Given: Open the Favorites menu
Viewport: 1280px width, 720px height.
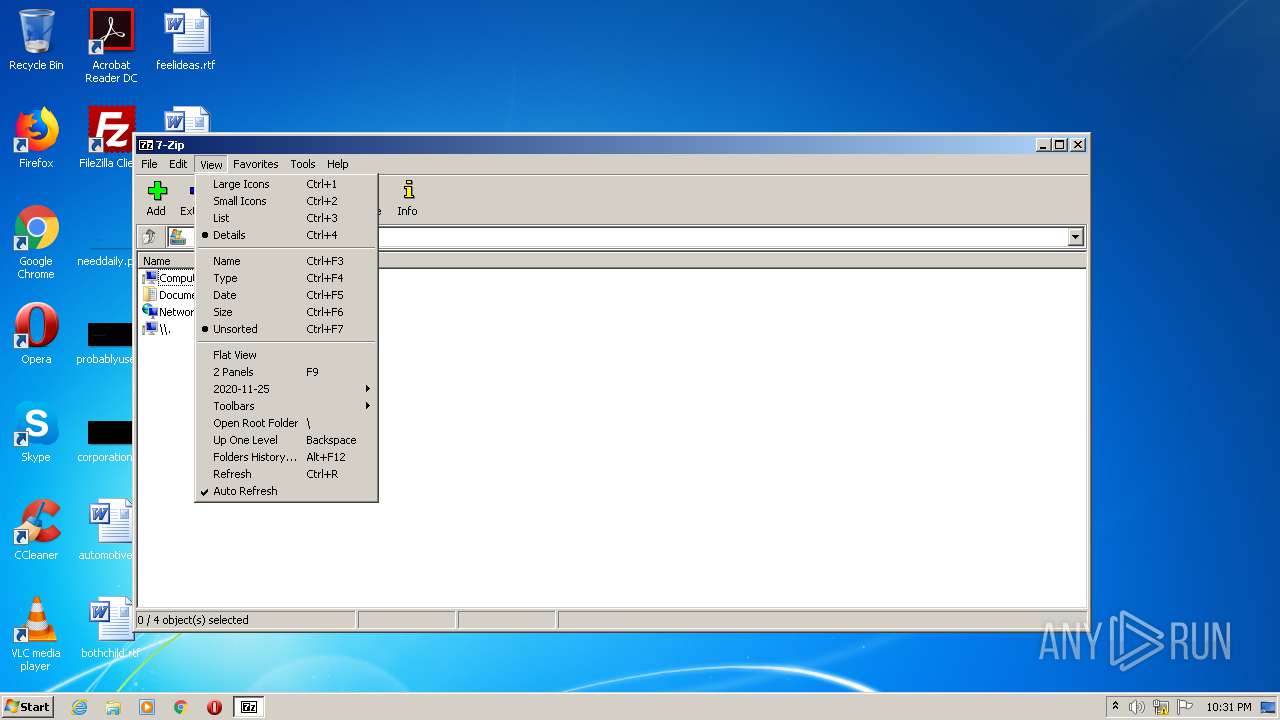Looking at the screenshot, I should [x=256, y=164].
